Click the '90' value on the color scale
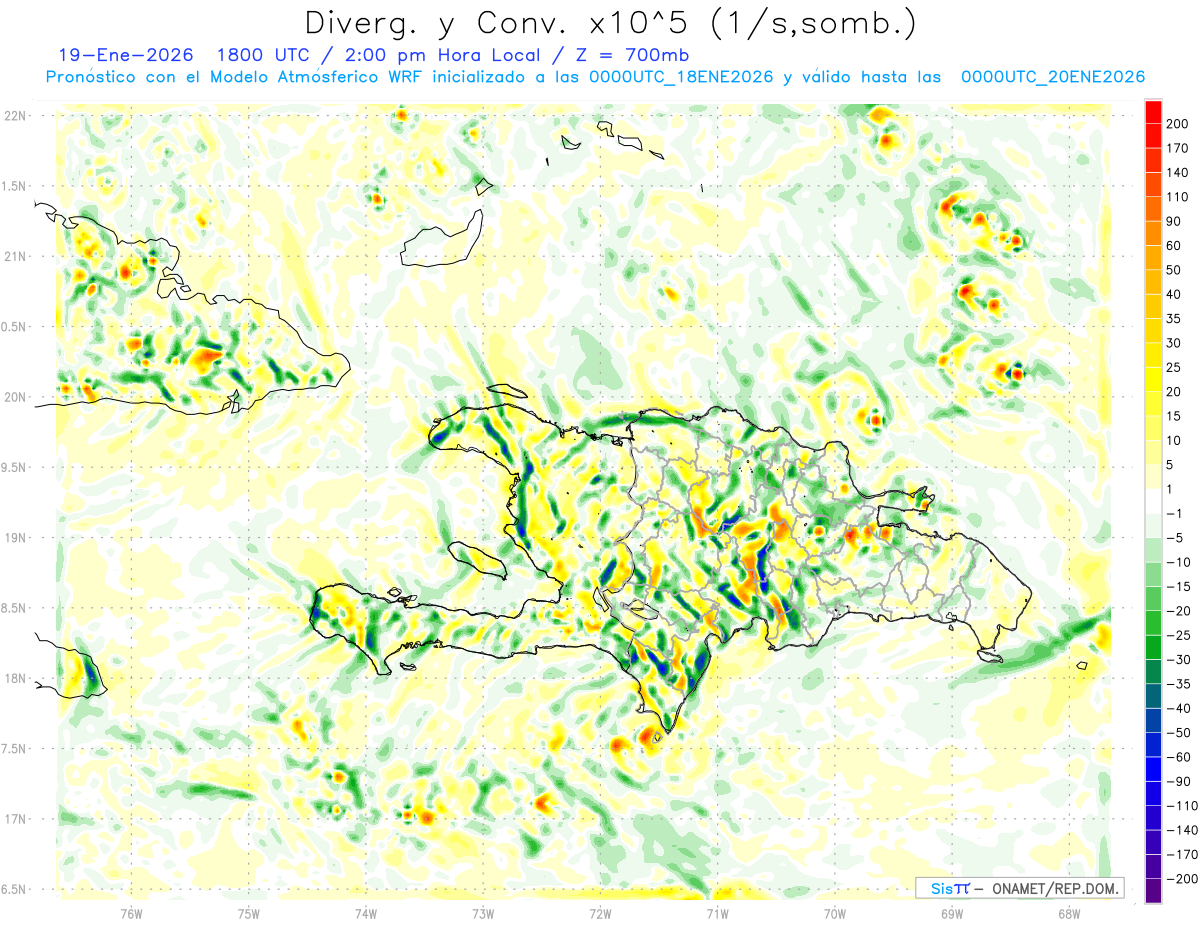 click(1175, 221)
